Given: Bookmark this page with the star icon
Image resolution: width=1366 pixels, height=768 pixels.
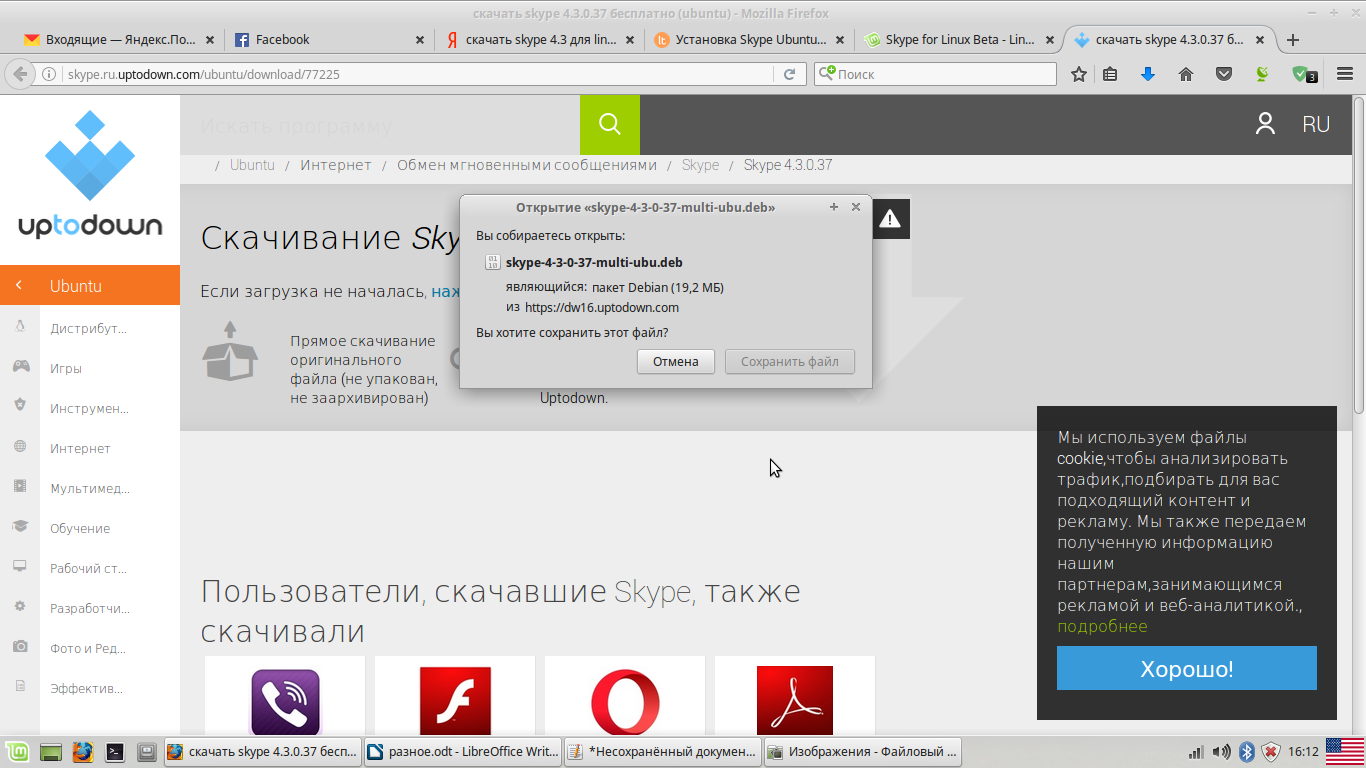Looking at the screenshot, I should [1079, 74].
